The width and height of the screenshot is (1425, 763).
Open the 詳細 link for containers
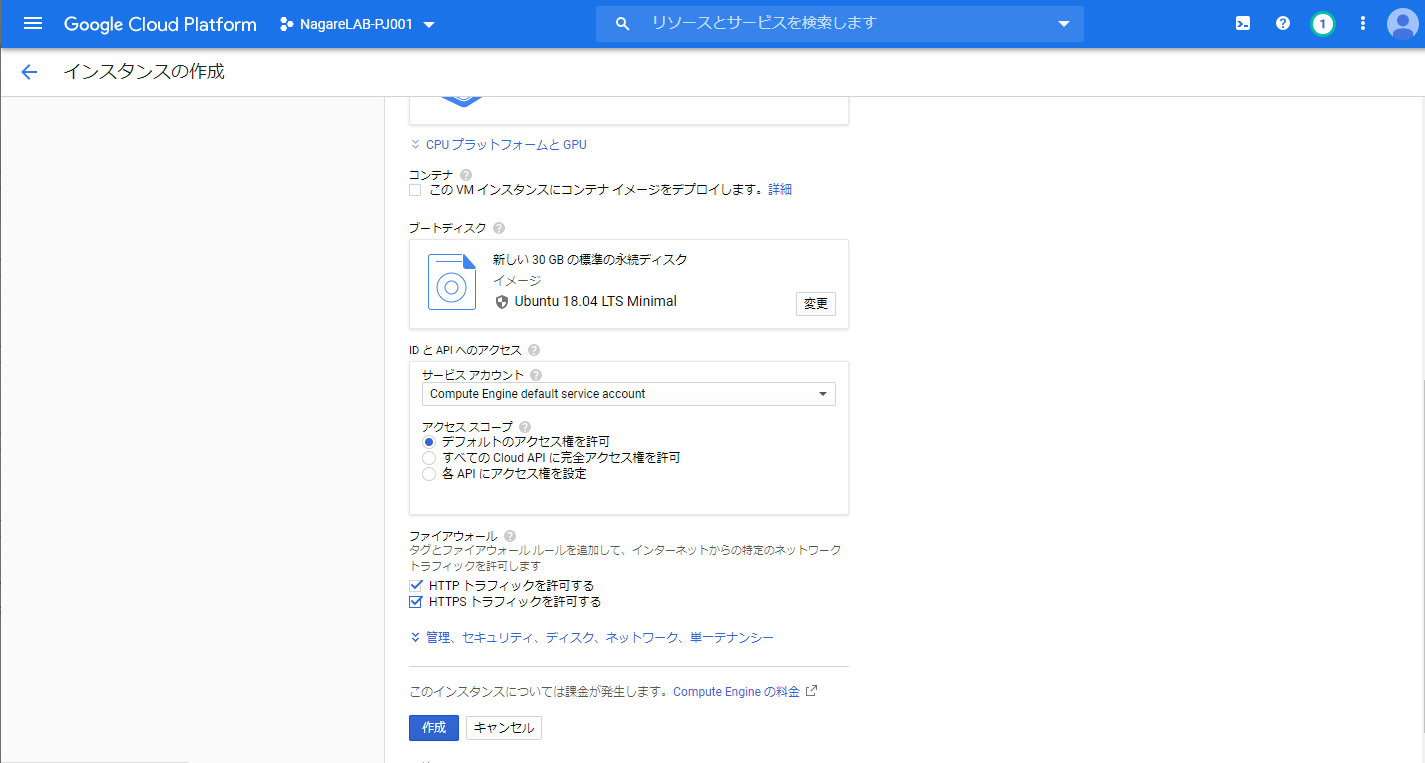[x=780, y=190]
